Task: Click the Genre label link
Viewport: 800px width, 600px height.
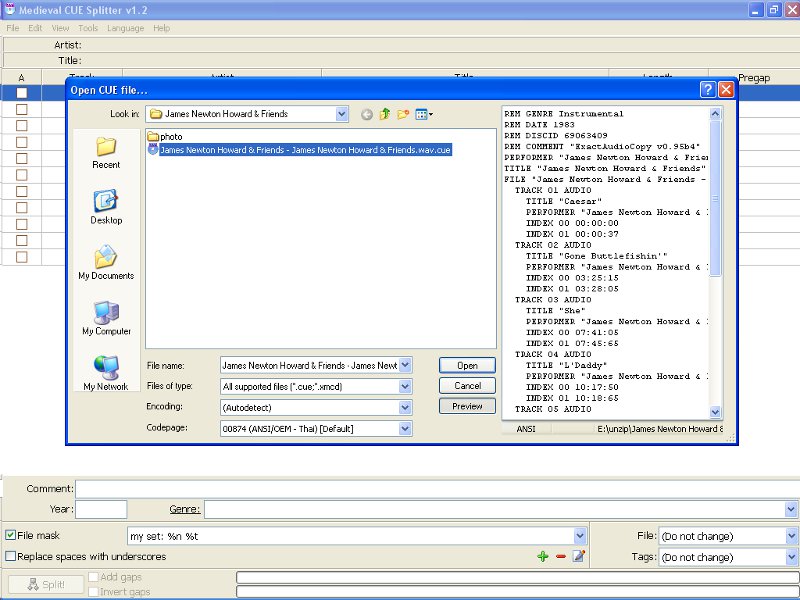Action: point(185,509)
